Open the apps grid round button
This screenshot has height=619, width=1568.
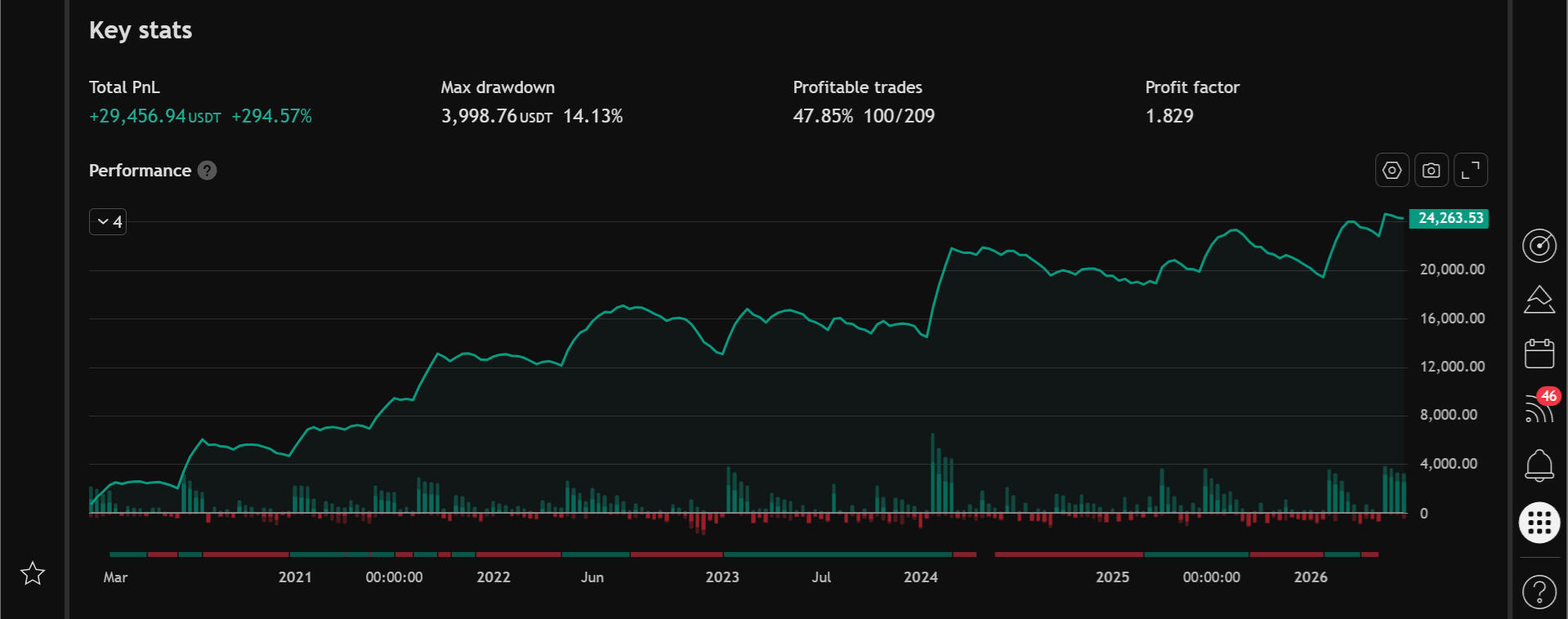click(x=1539, y=523)
